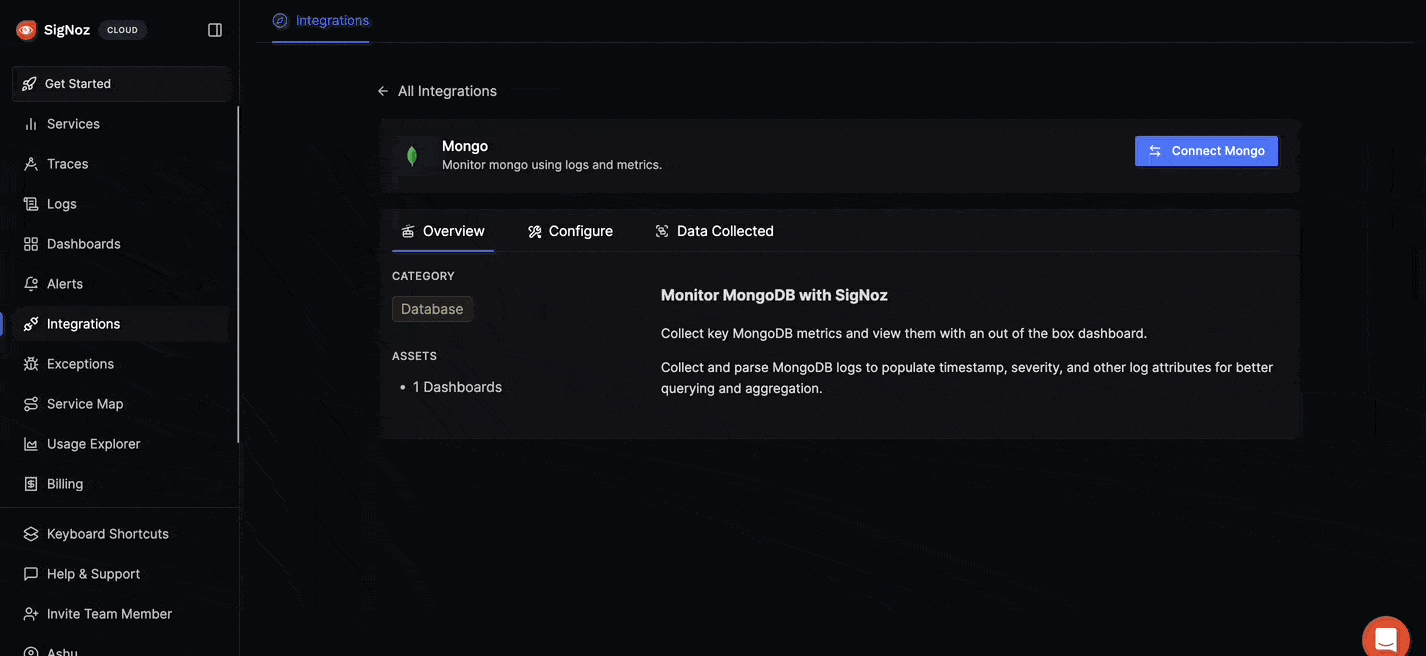Click the 'Monitor MongoDB with SigNoz' heading
The image size is (1426, 656).
point(774,295)
